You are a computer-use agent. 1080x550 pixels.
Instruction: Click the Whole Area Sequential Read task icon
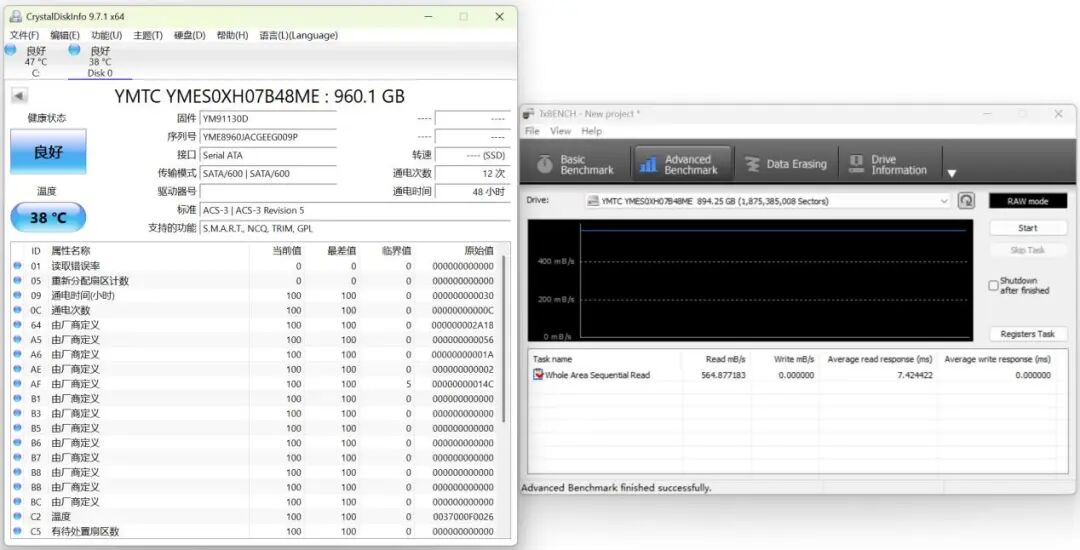[538, 375]
